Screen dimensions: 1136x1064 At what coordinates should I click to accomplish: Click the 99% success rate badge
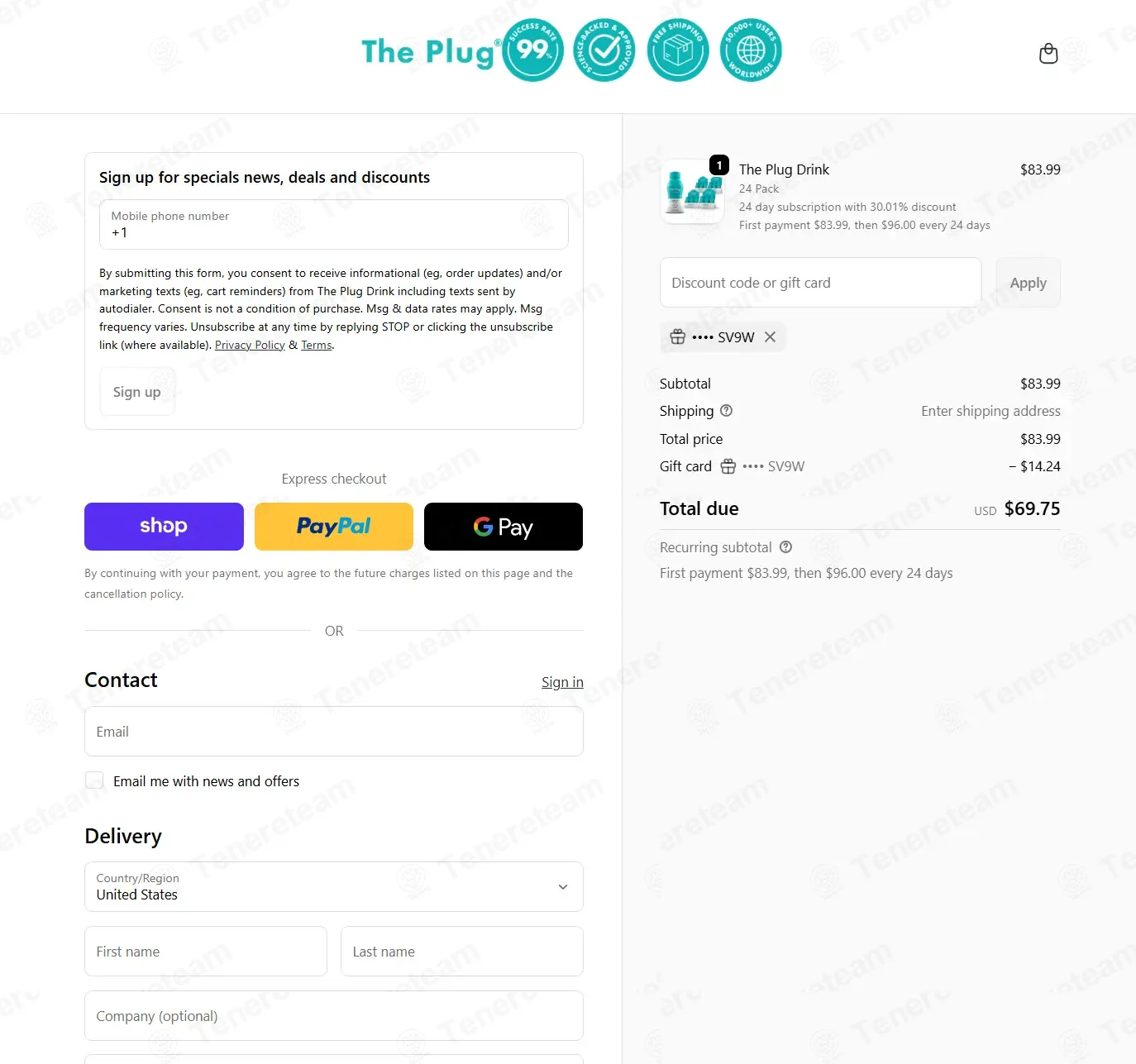point(533,50)
